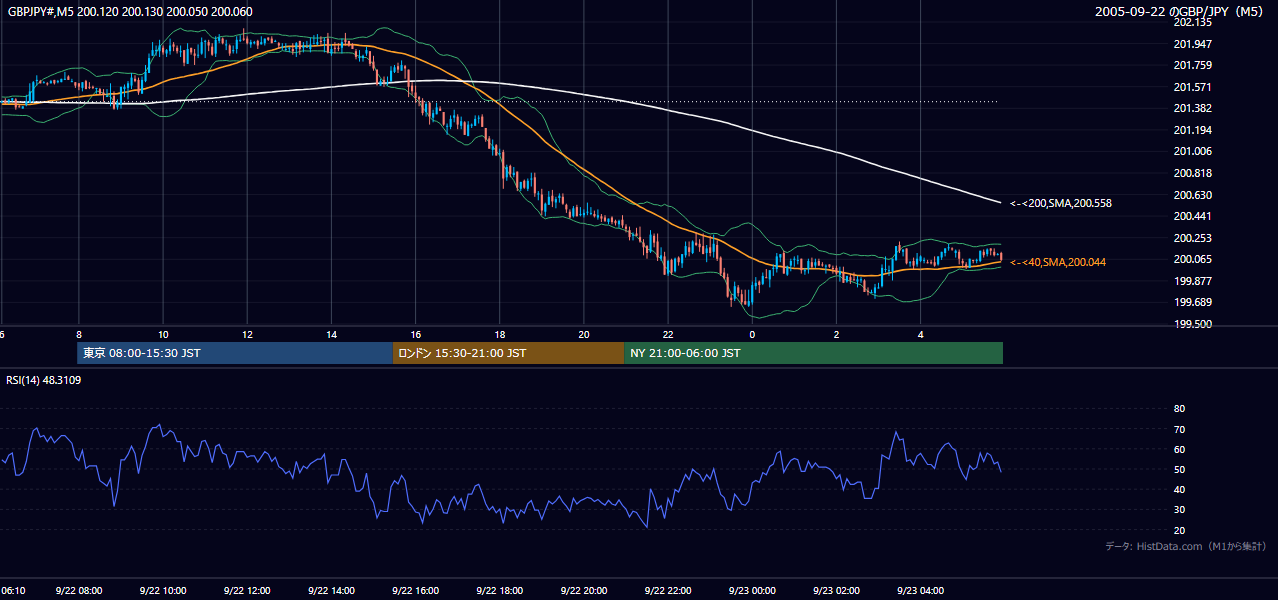The width and height of the screenshot is (1278, 600).
Task: Click the 06:10 bottom time label
Action: point(13,591)
